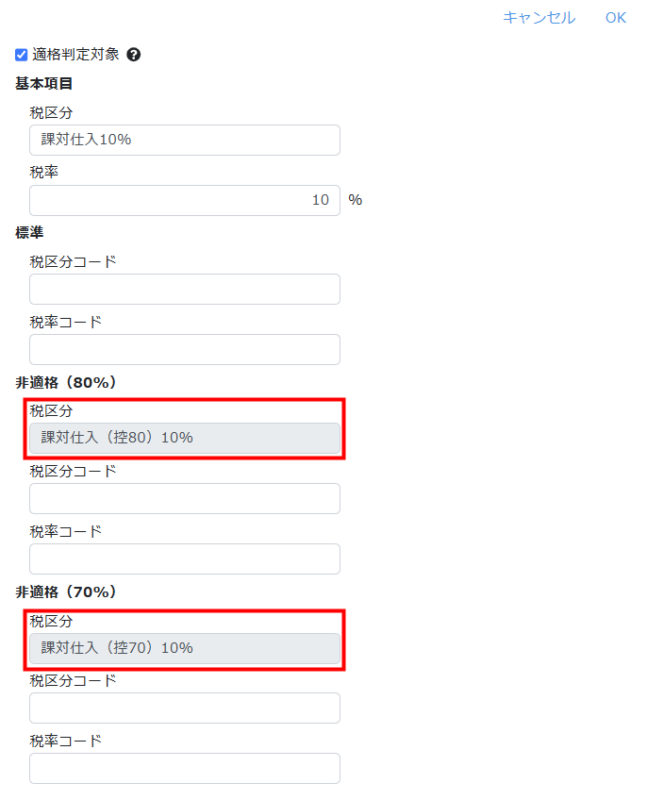Click the 非適格（80%） section heading

click(x=66, y=383)
